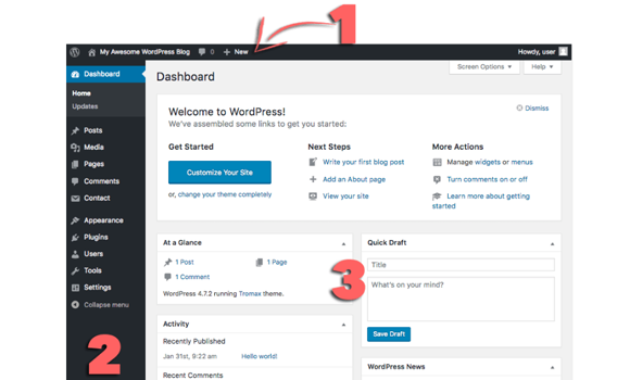Click the Media icon in sidebar

pyautogui.click(x=75, y=148)
